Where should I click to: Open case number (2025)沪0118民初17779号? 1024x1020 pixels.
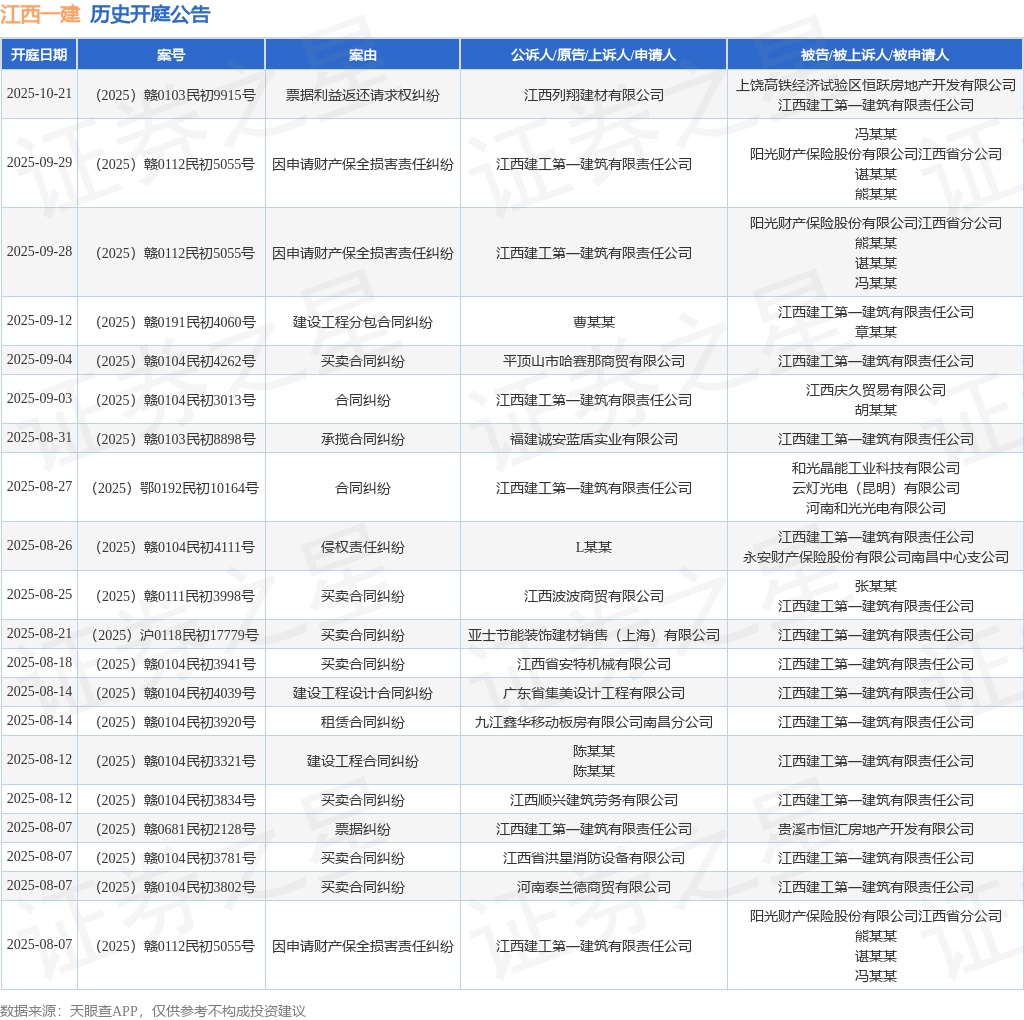pyautogui.click(x=171, y=635)
